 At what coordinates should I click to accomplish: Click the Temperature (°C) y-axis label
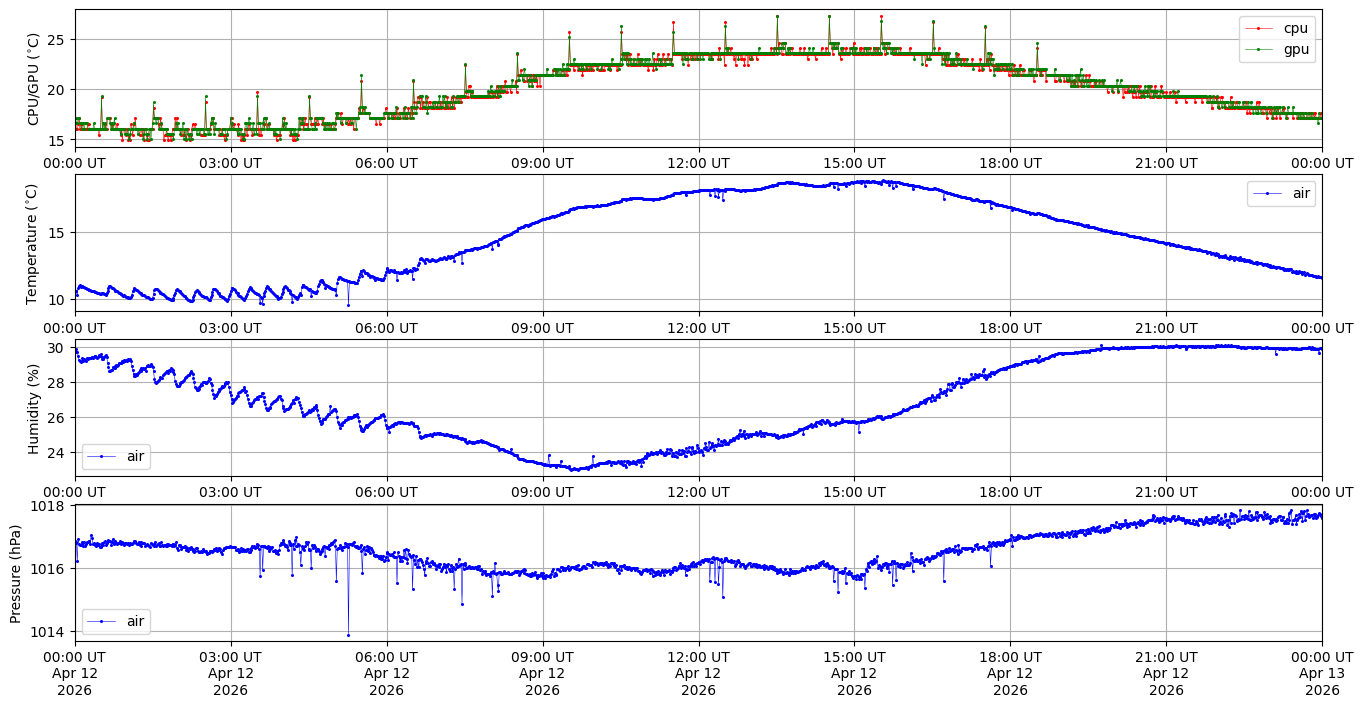[33, 243]
